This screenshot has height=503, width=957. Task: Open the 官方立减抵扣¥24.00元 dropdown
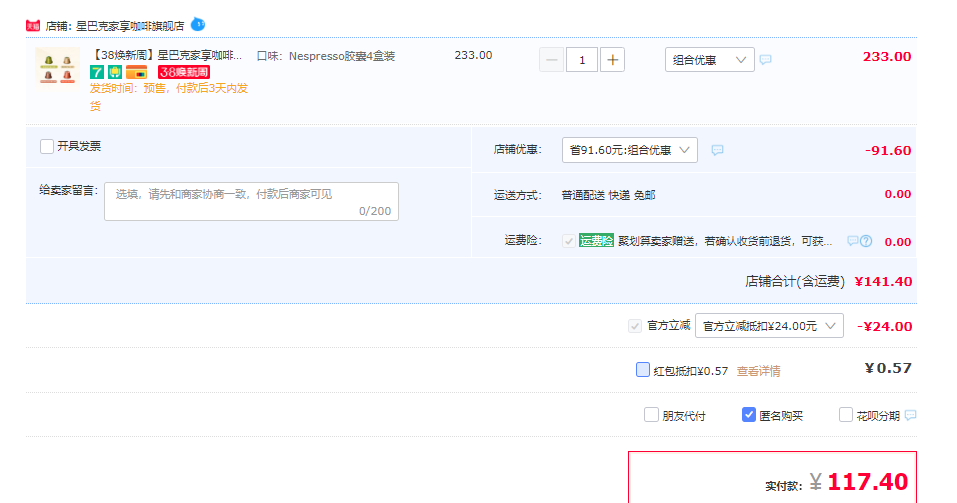point(769,326)
